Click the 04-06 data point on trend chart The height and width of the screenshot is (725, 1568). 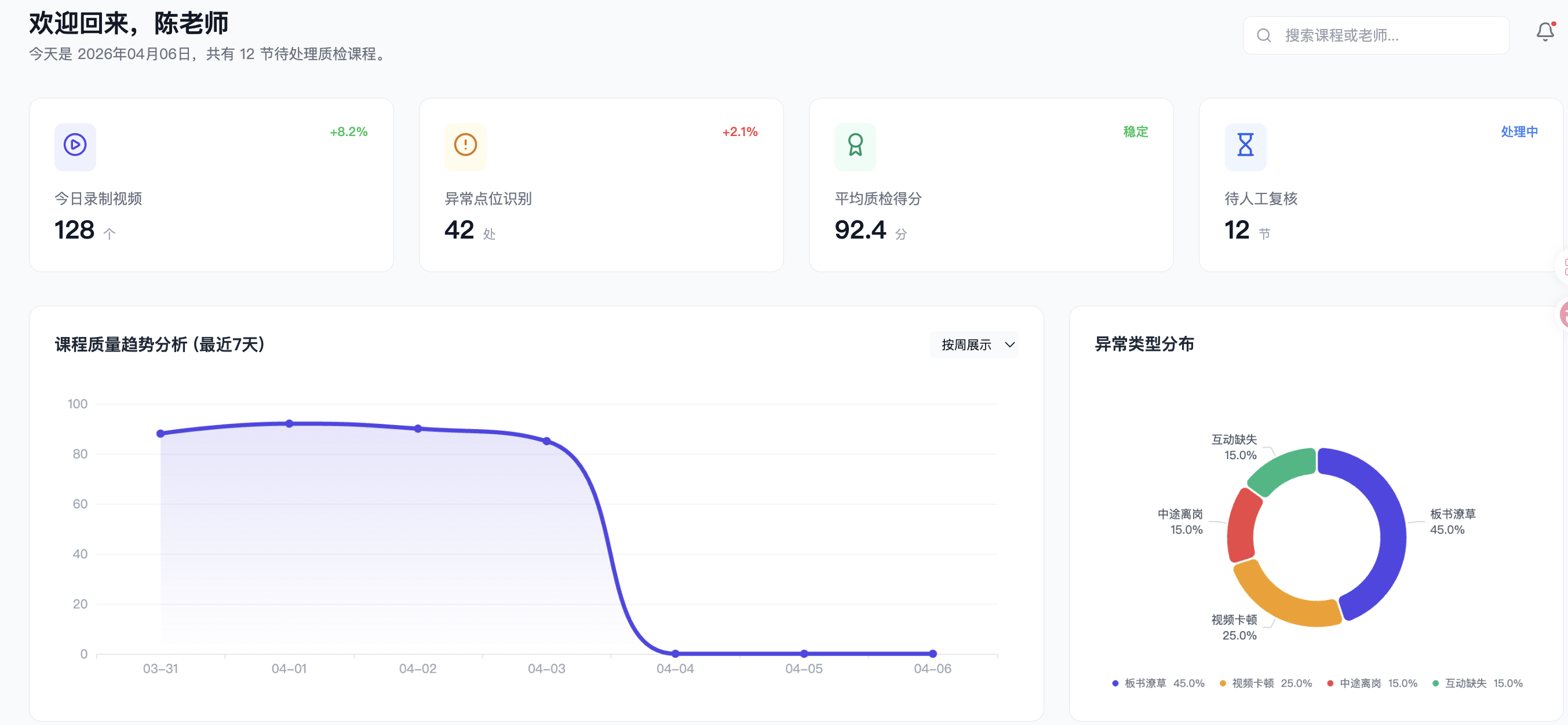point(932,654)
